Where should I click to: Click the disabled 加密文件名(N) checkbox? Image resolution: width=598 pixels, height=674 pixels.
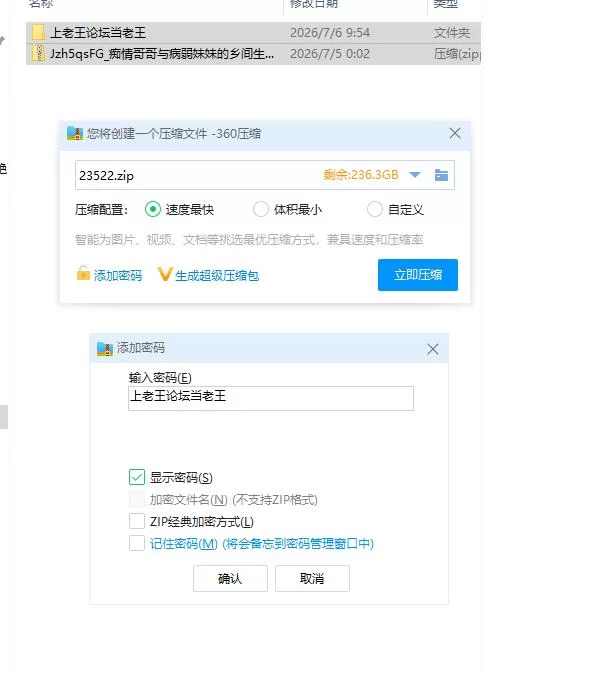(137, 499)
